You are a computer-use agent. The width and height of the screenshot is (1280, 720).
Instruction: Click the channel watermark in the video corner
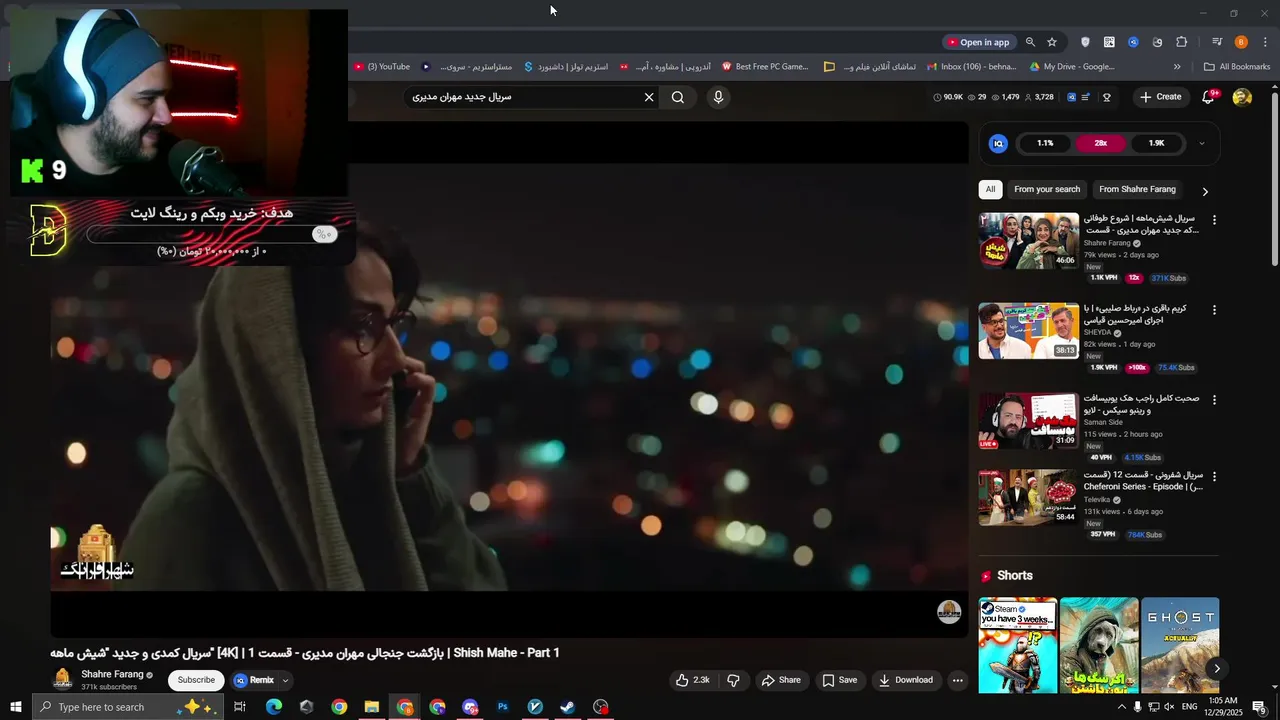click(949, 612)
